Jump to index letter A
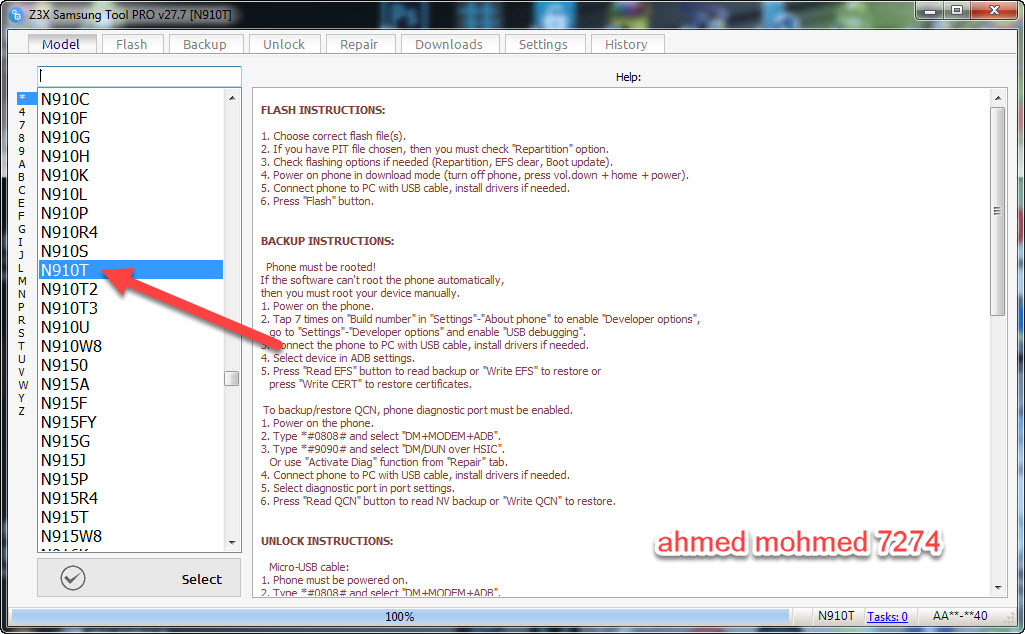Viewport: 1025px width, 634px height. coord(22,164)
